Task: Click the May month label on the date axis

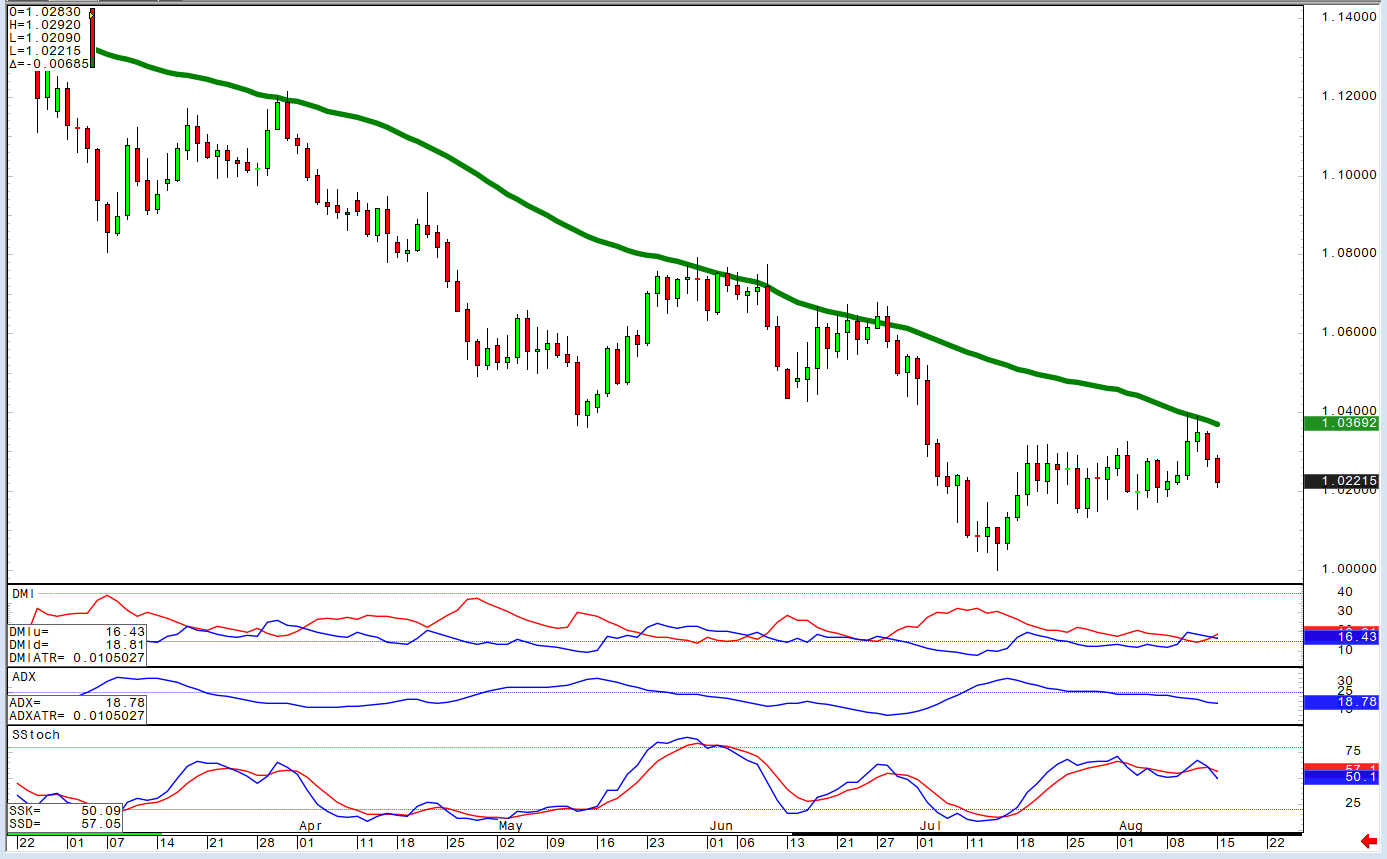Action: [x=510, y=827]
